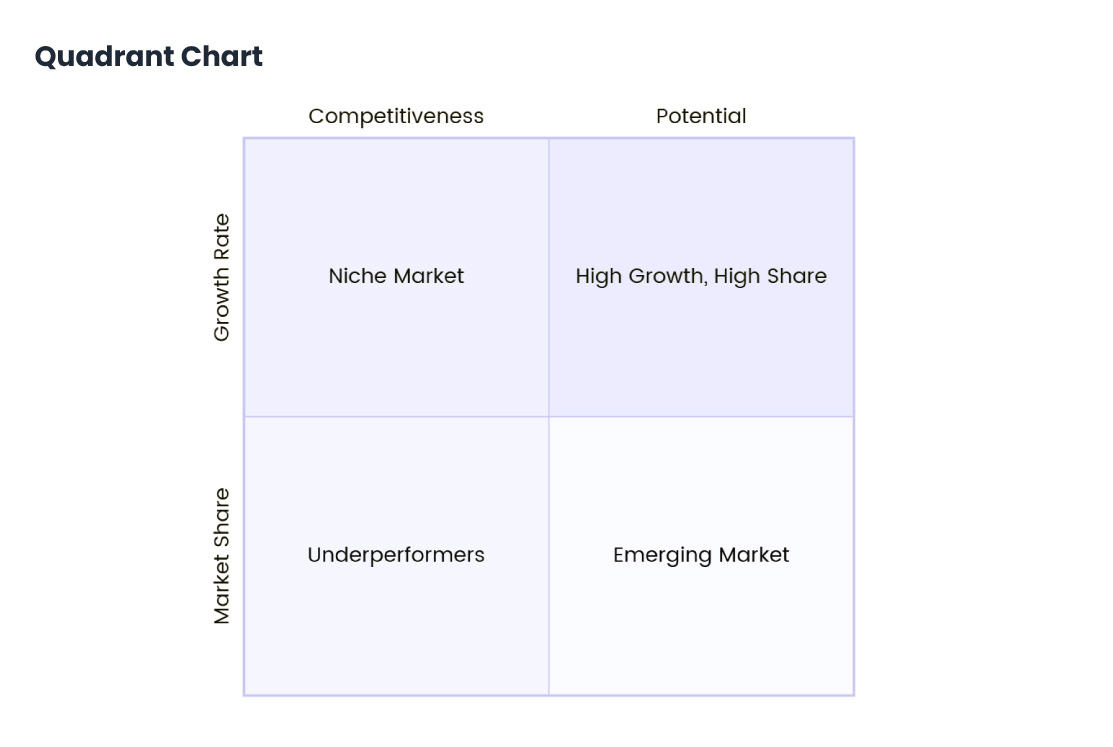This screenshot has width=1113, height=747.
Task: Click the Growth Rate vertical label
Action: (222, 277)
